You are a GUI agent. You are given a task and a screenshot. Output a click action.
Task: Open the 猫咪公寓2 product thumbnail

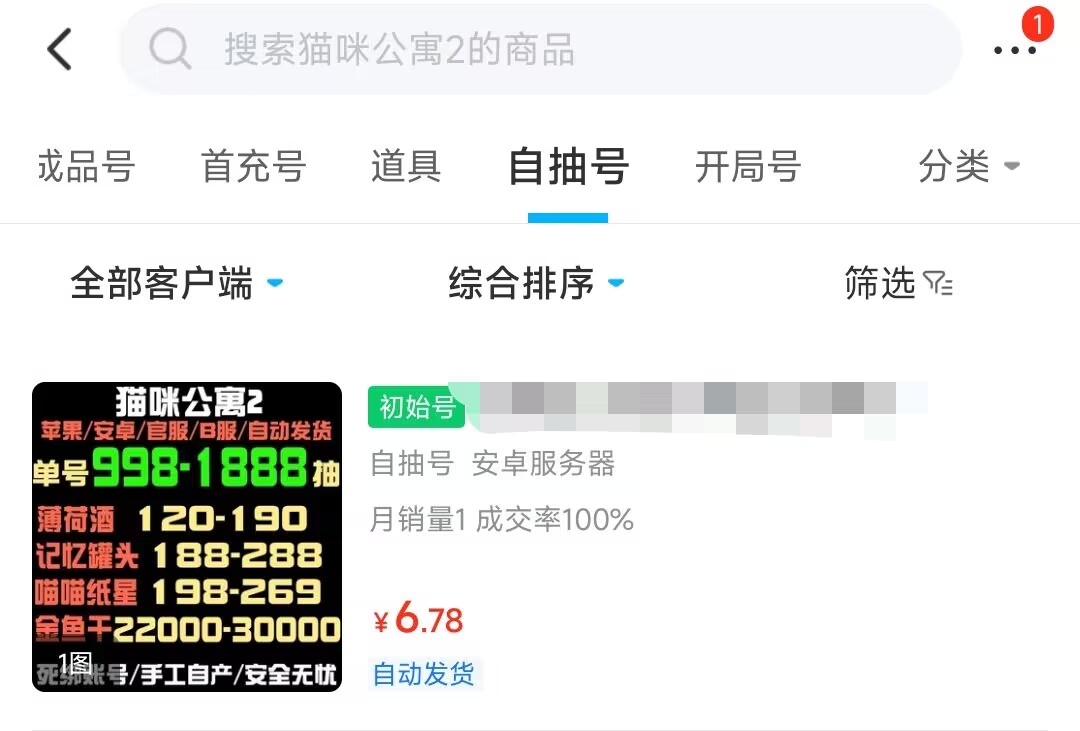187,537
